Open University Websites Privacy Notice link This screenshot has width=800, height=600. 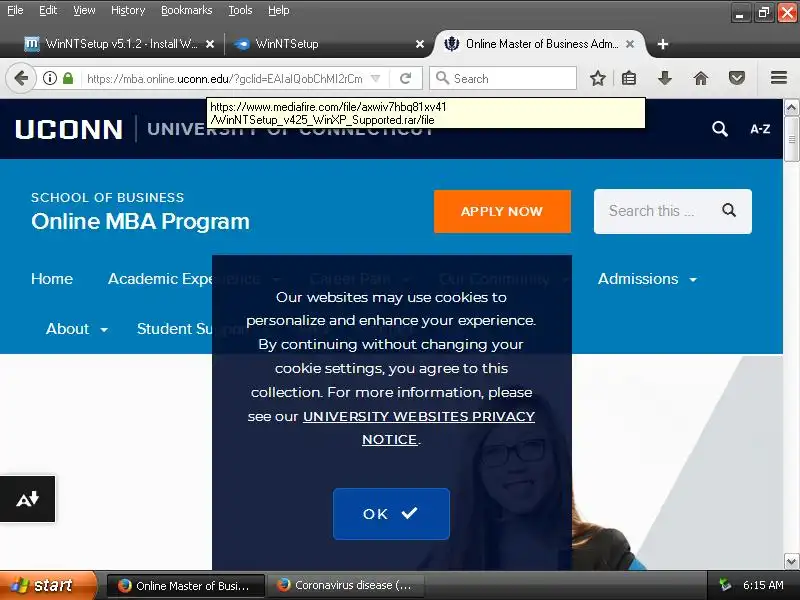pyautogui.click(x=418, y=428)
